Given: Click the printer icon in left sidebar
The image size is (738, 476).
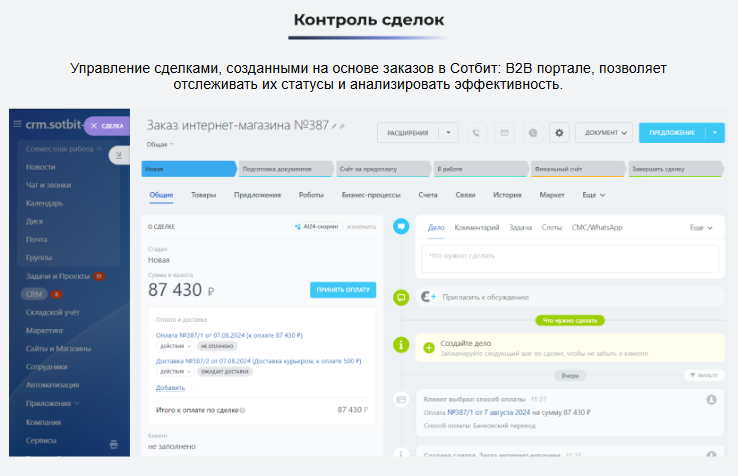Looking at the screenshot, I should [113, 443].
